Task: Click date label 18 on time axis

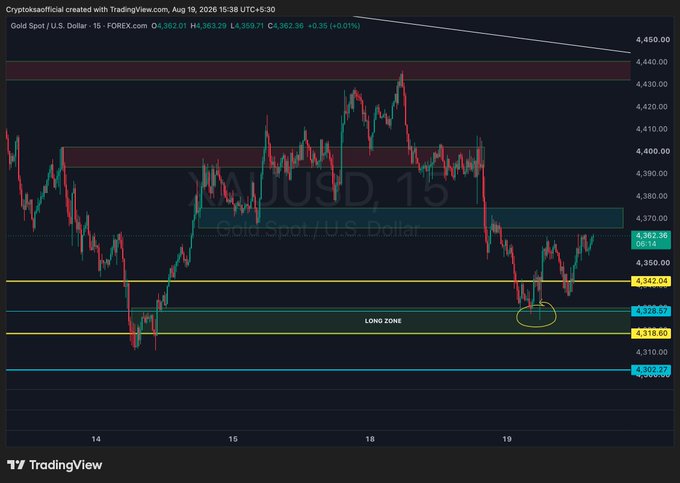Action: coord(369,439)
